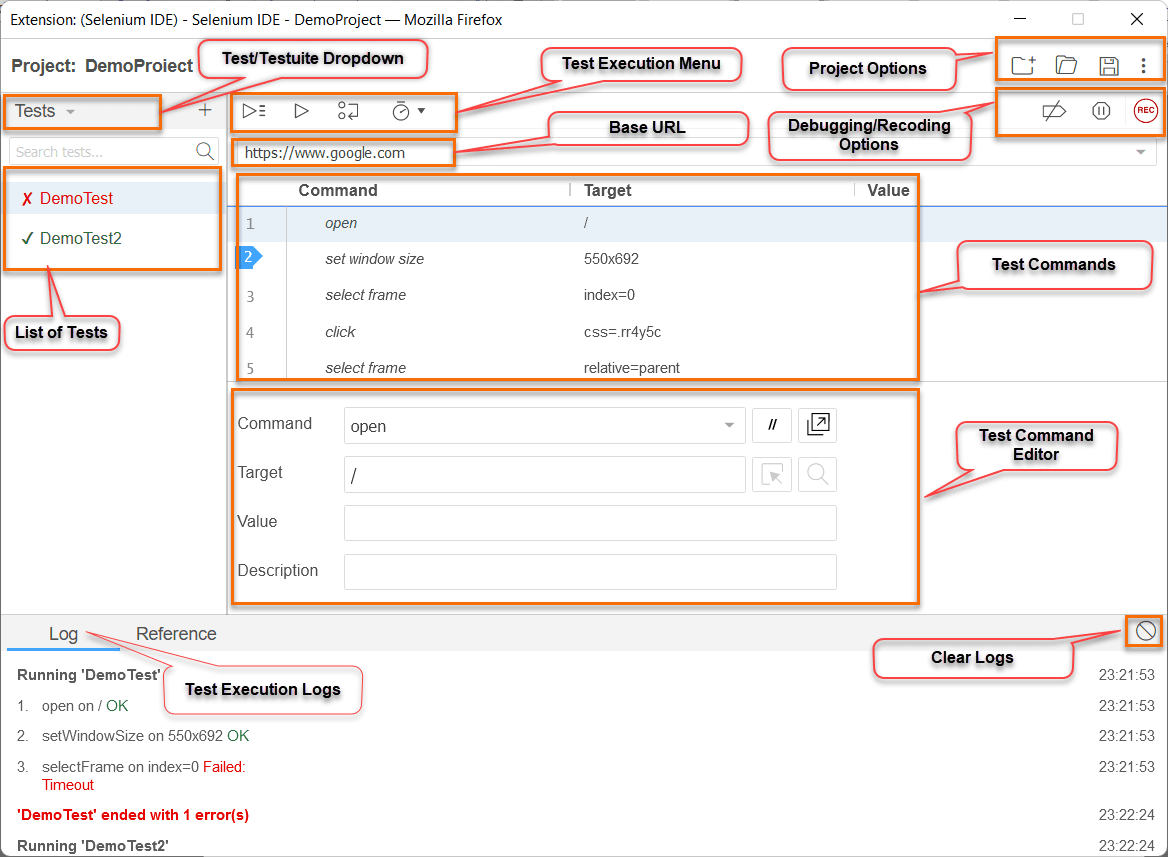The width and height of the screenshot is (1168, 857).
Task: Open new window configuration icon
Action: pyautogui.click(x=817, y=425)
